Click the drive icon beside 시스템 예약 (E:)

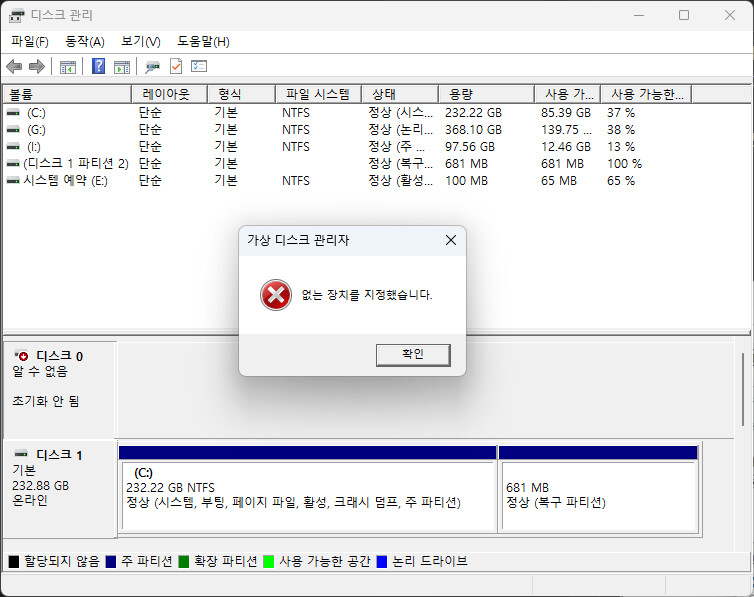pos(13,180)
